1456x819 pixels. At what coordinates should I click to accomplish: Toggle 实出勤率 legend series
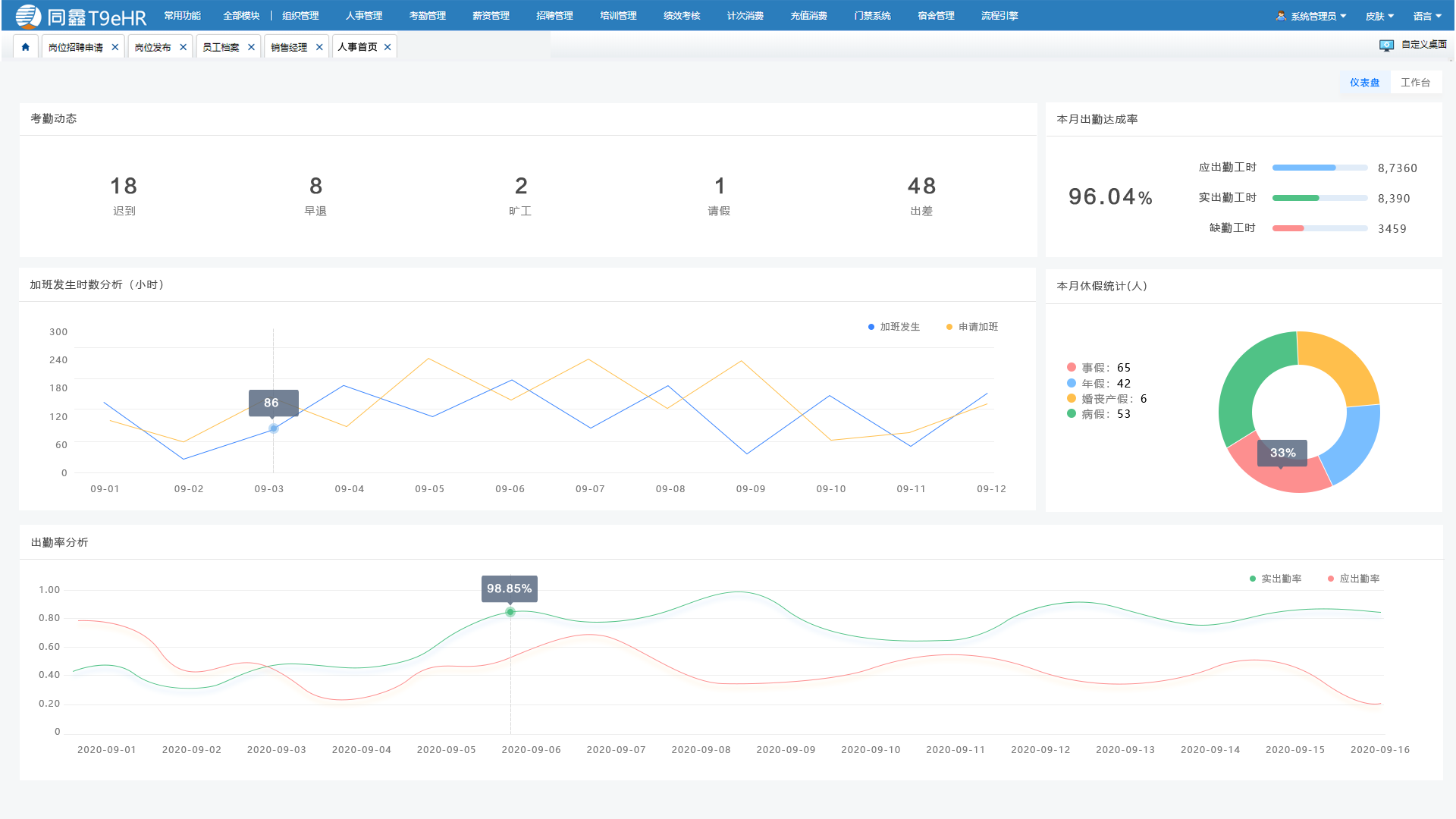[1276, 579]
